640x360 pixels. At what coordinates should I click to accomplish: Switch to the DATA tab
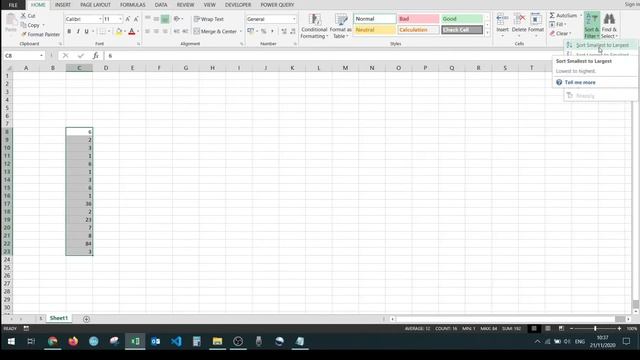tap(161, 5)
